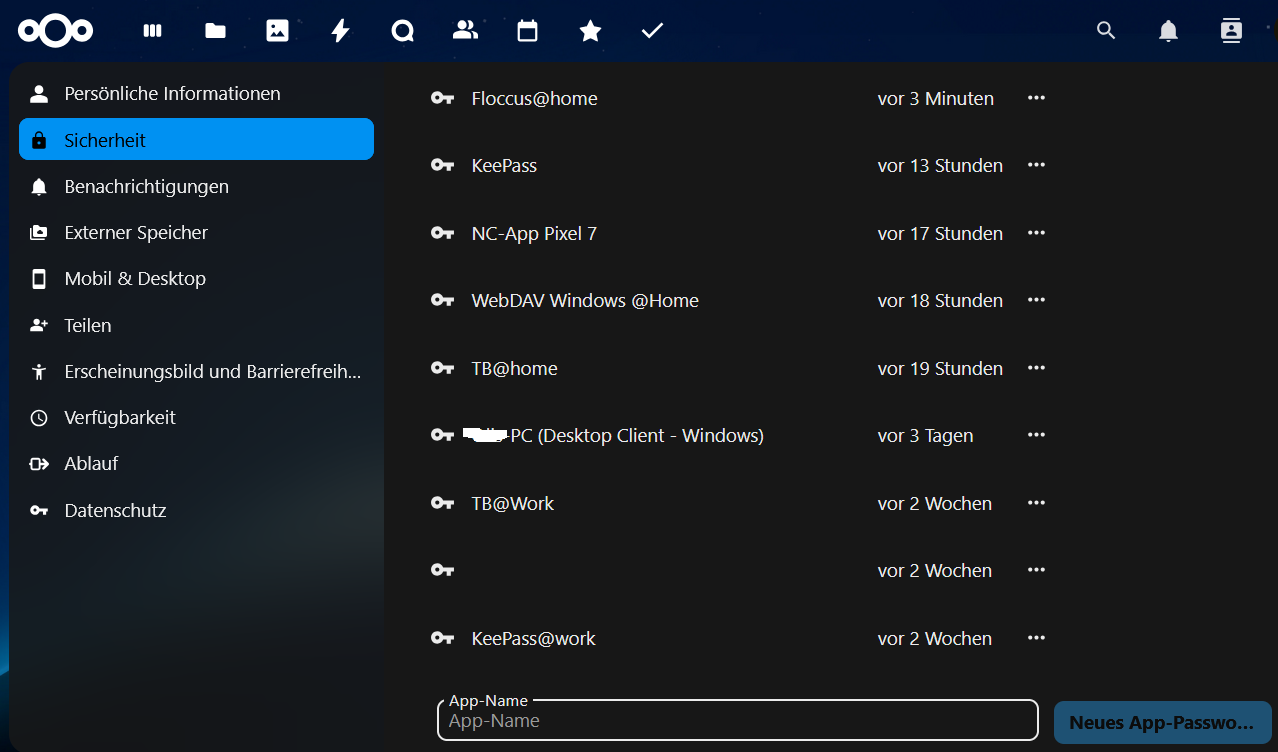Screen dimensions: 1278x752
Task: Open the Contacts people icon
Action: 465,30
